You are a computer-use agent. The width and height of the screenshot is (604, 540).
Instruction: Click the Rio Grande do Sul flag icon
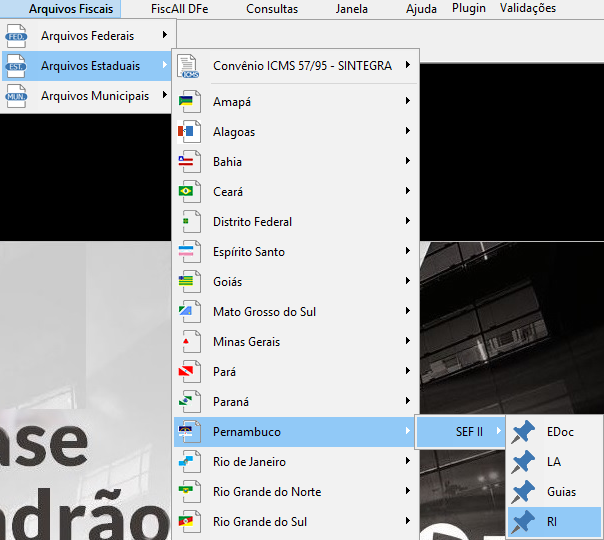click(189, 522)
